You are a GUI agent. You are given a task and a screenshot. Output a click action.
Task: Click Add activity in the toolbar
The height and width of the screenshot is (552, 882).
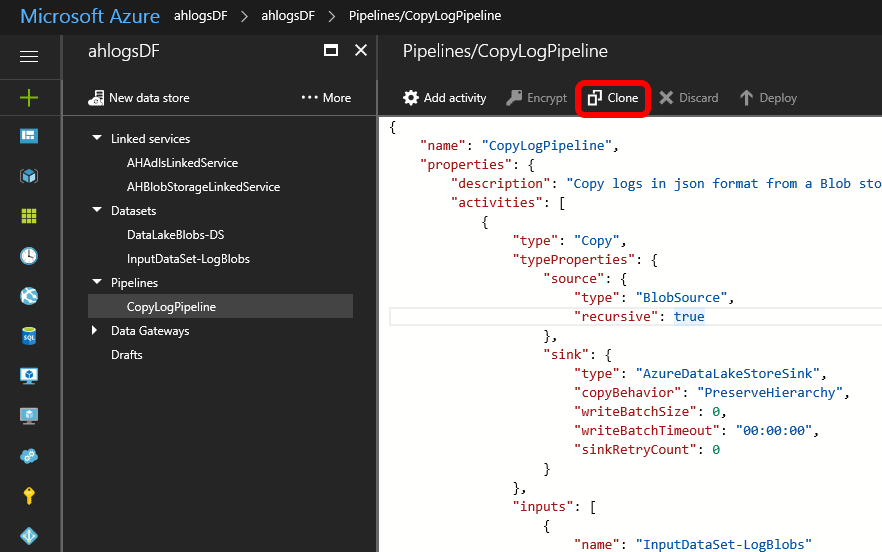pyautogui.click(x=444, y=98)
